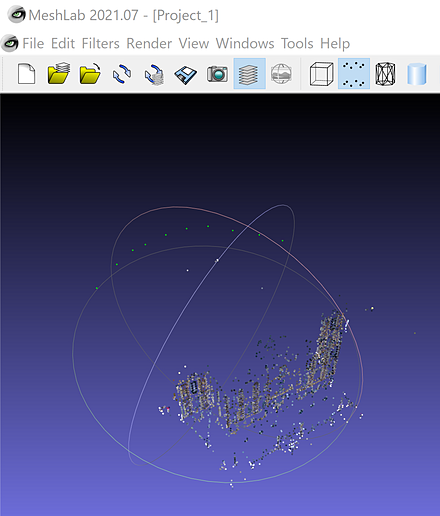Expand the Windows menu
The image size is (440, 516).
[245, 43]
